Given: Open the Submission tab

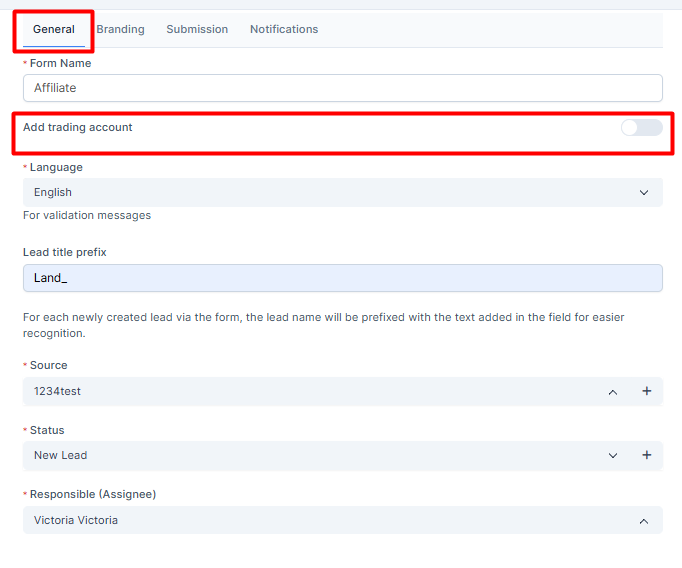Looking at the screenshot, I should coord(197,29).
